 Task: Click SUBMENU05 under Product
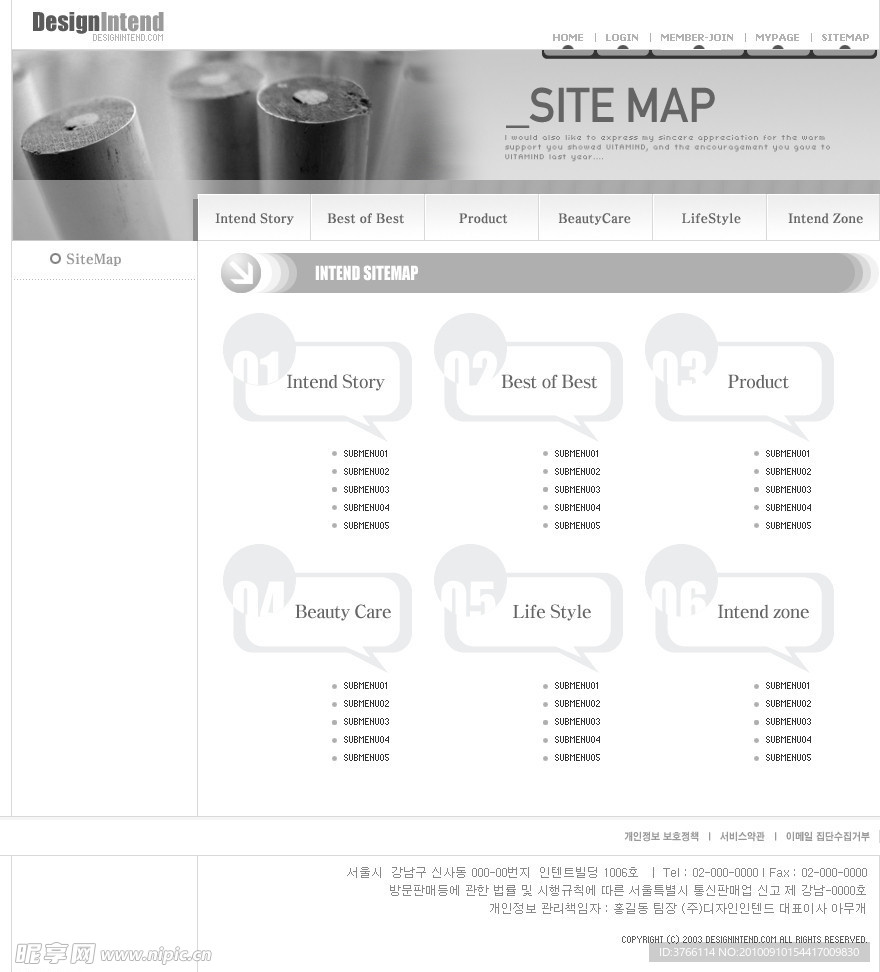pos(788,526)
